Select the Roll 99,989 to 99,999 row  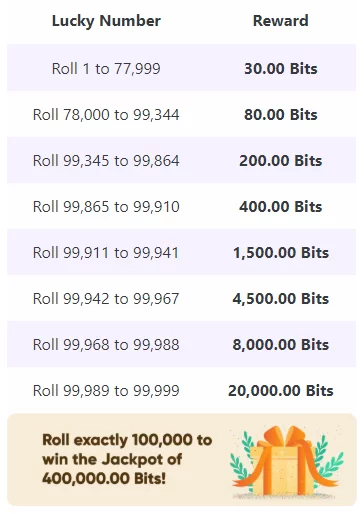tap(182, 390)
